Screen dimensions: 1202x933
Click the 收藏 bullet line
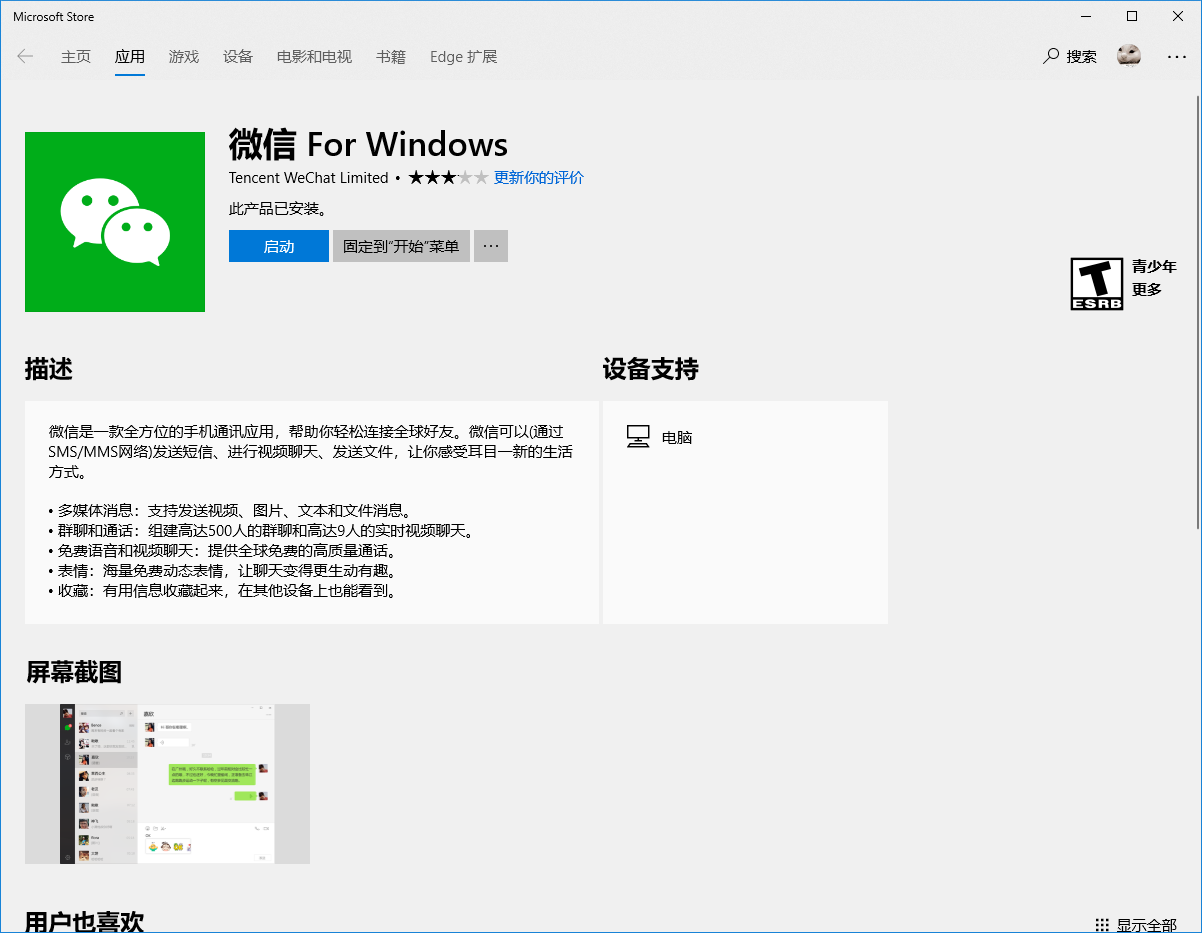coord(223,590)
